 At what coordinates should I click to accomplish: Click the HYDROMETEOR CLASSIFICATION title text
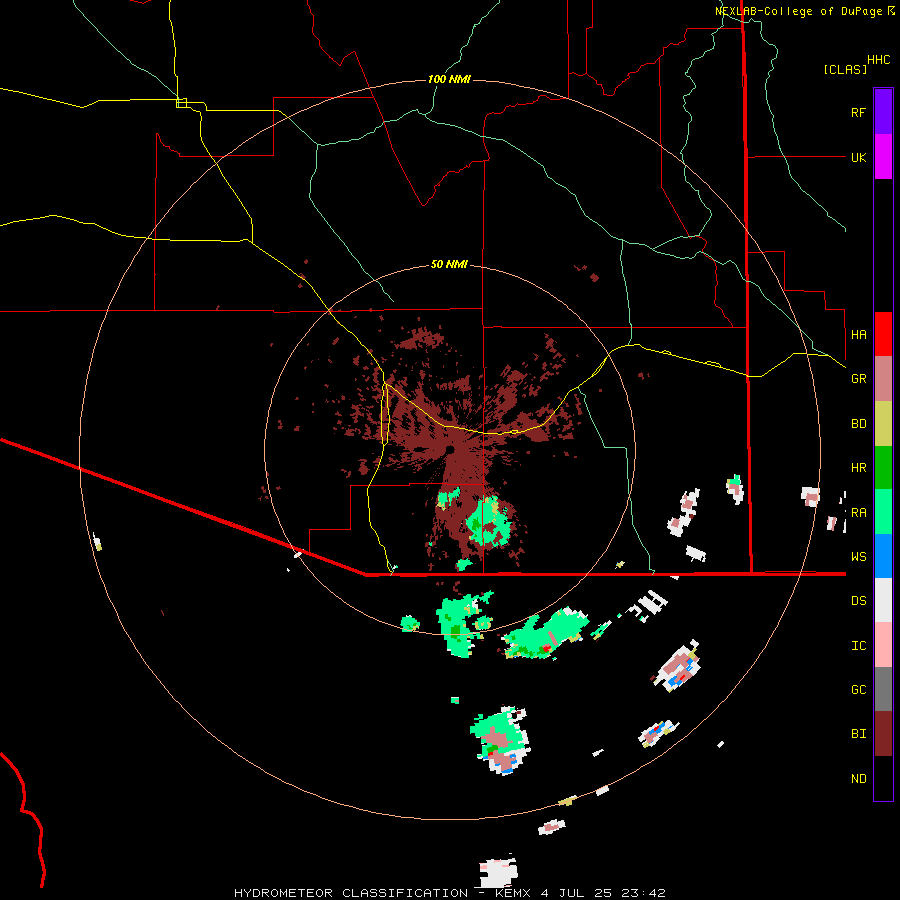click(351, 893)
